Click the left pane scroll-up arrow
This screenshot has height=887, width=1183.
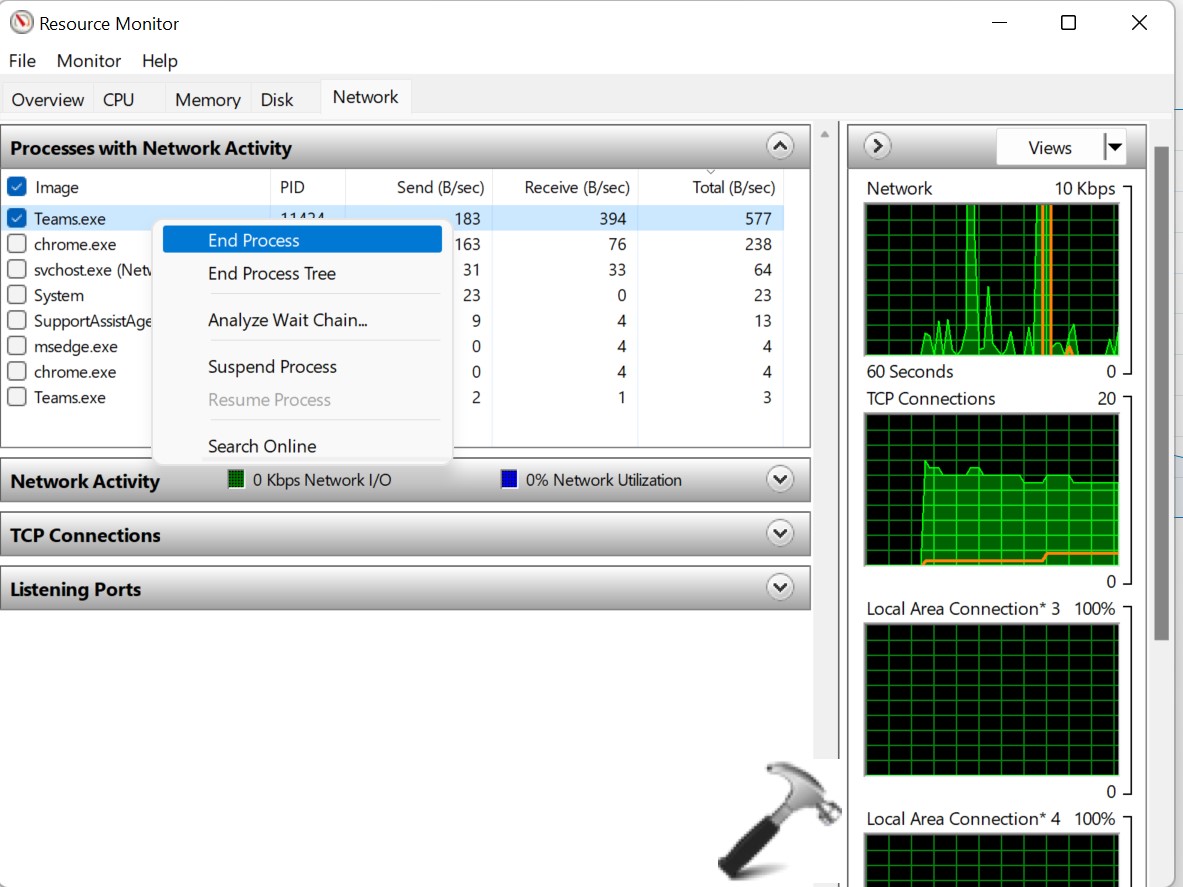(x=825, y=134)
